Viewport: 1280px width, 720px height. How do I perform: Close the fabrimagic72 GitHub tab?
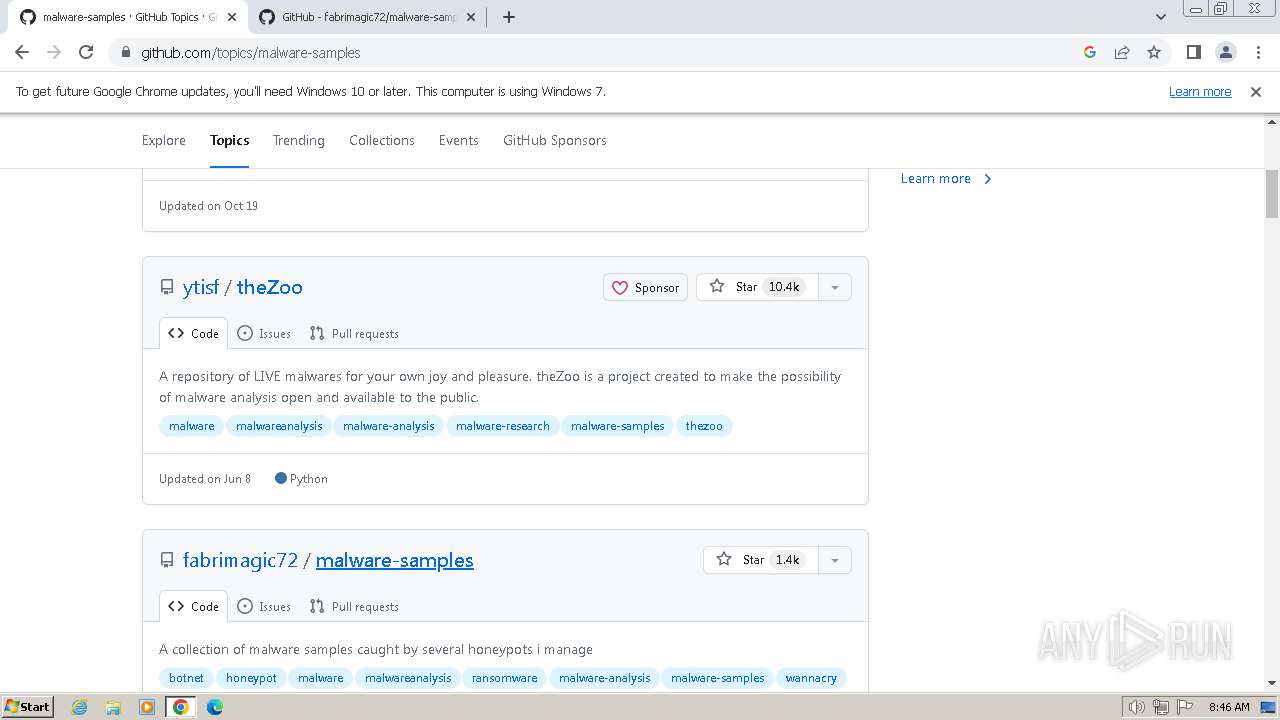[471, 17]
